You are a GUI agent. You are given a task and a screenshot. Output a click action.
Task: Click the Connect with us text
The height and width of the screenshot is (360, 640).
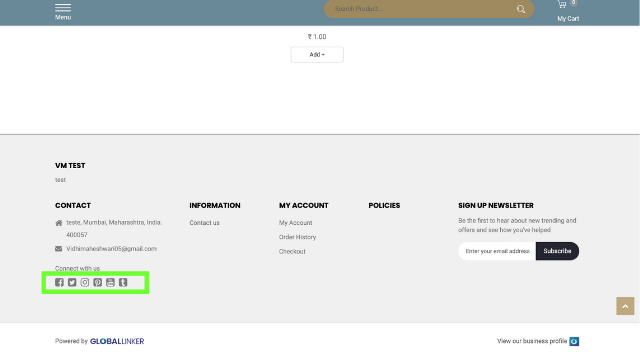[x=78, y=268]
